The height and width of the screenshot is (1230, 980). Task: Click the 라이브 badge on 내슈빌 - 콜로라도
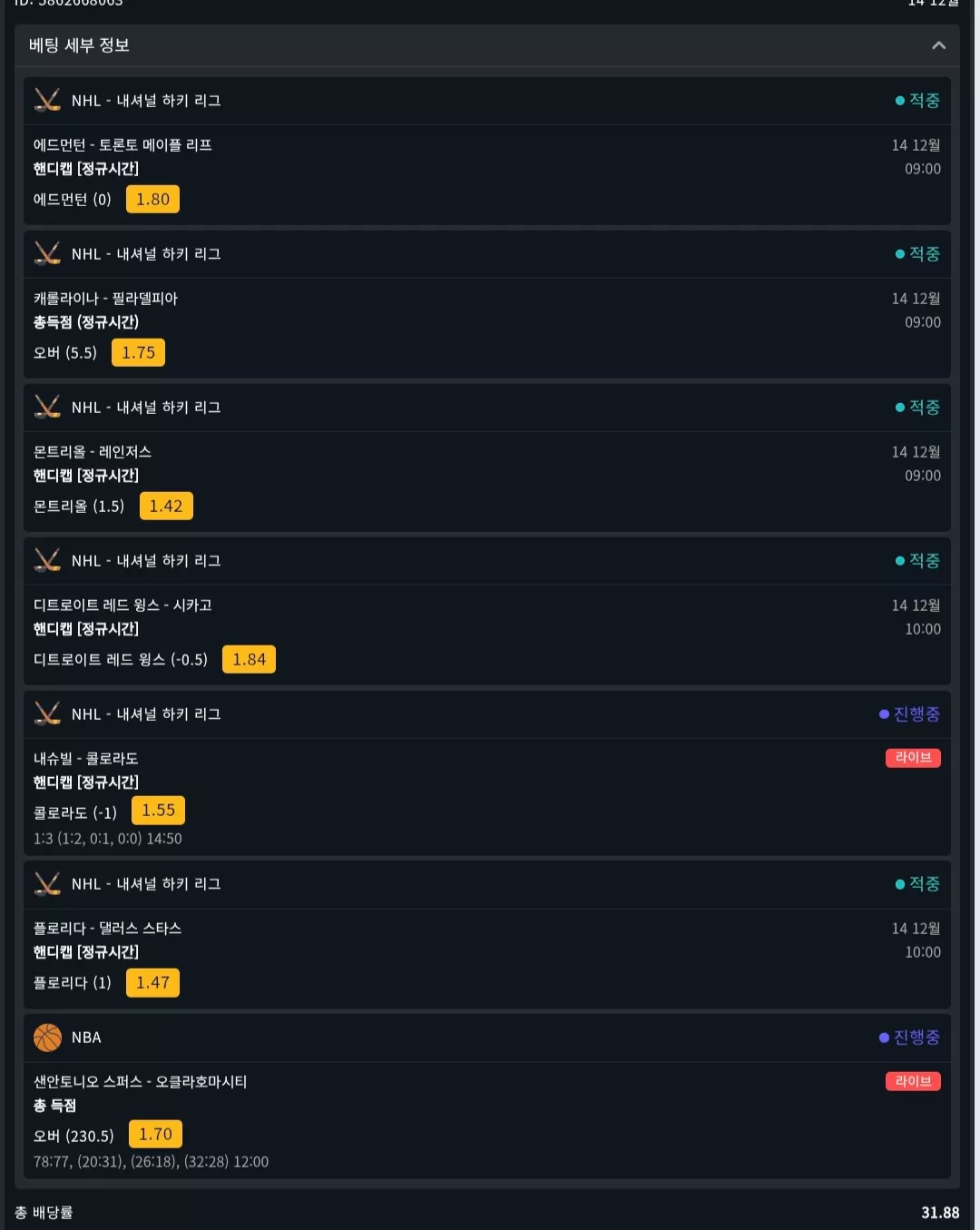click(x=913, y=757)
